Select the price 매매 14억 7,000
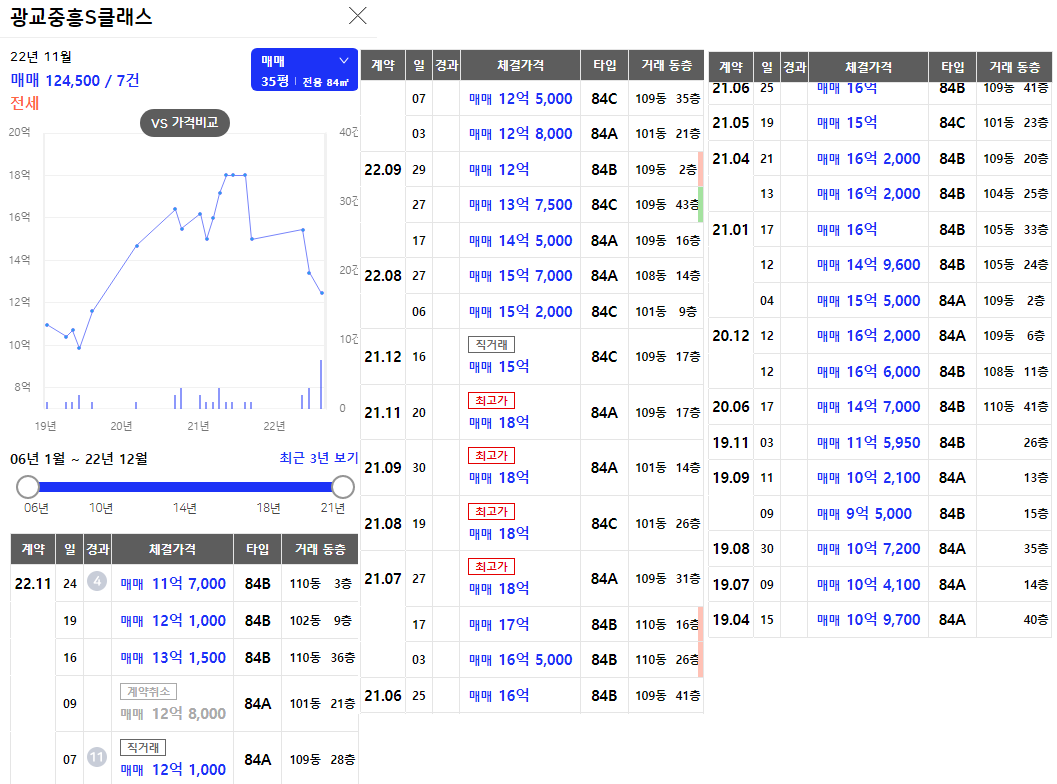This screenshot has height=784, width=1057. click(868, 406)
